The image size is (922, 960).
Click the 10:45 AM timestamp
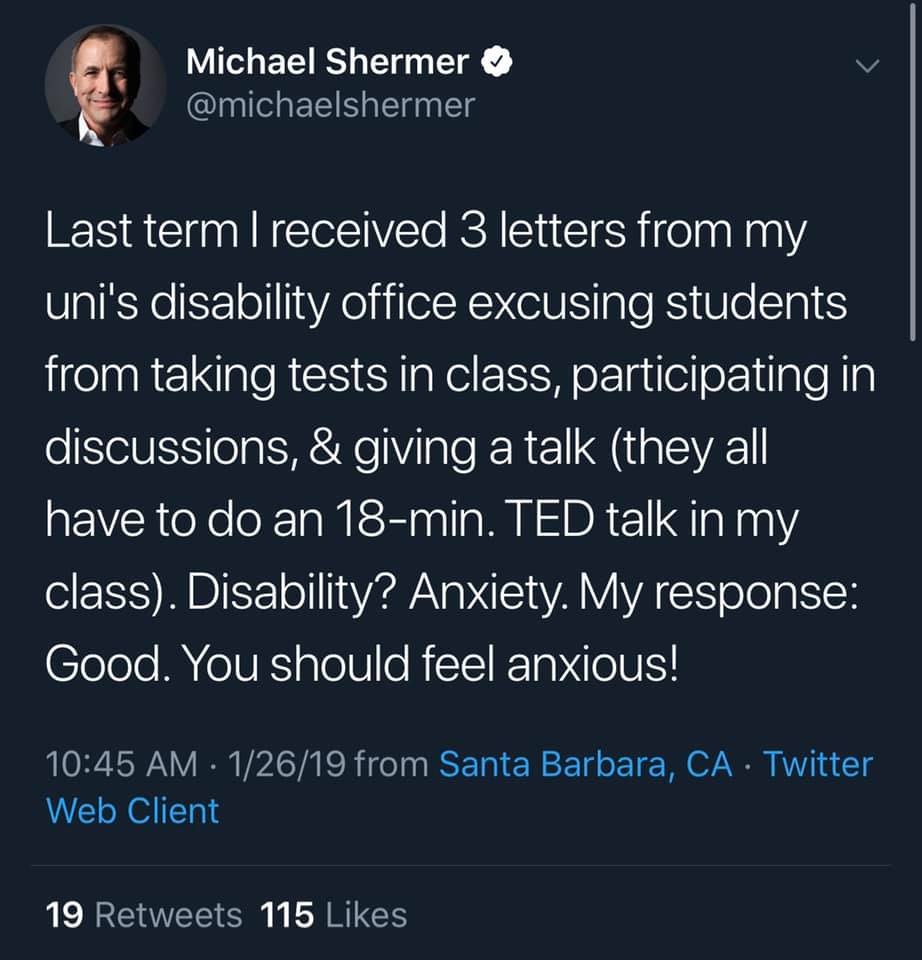[x=122, y=764]
